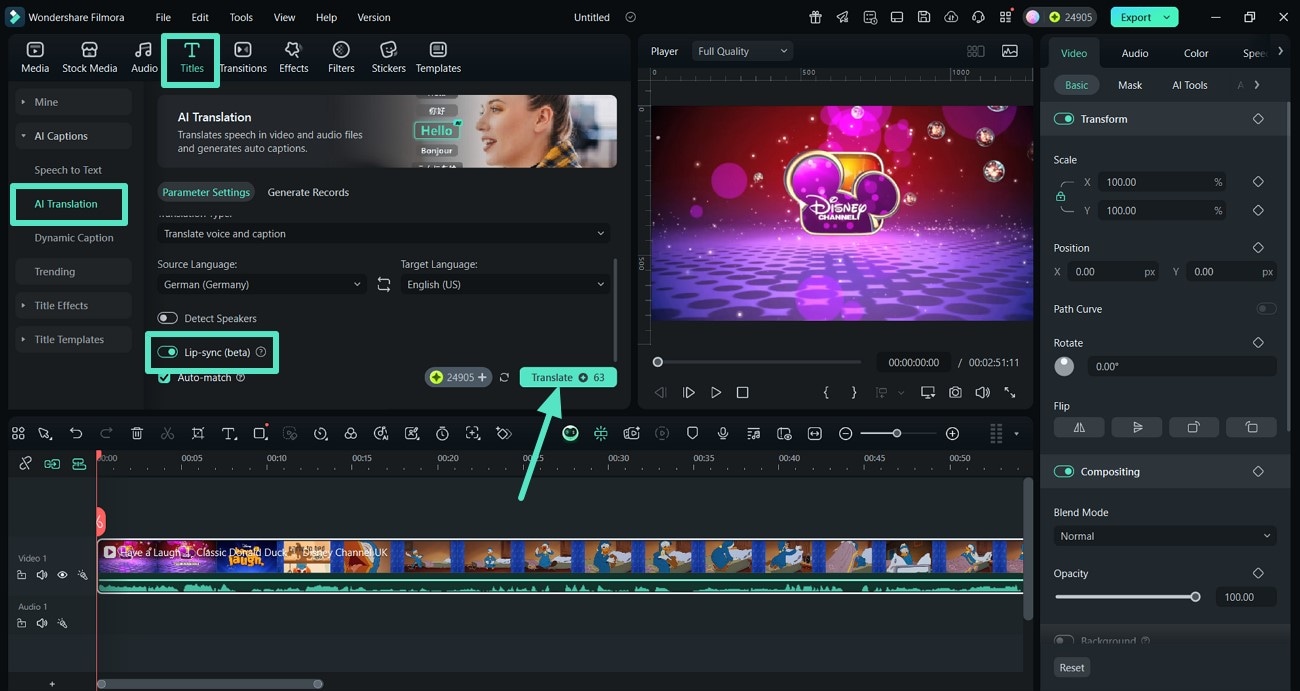The height and width of the screenshot is (691, 1300).
Task: Open the Full Quality player dropdown
Action: [x=742, y=51]
